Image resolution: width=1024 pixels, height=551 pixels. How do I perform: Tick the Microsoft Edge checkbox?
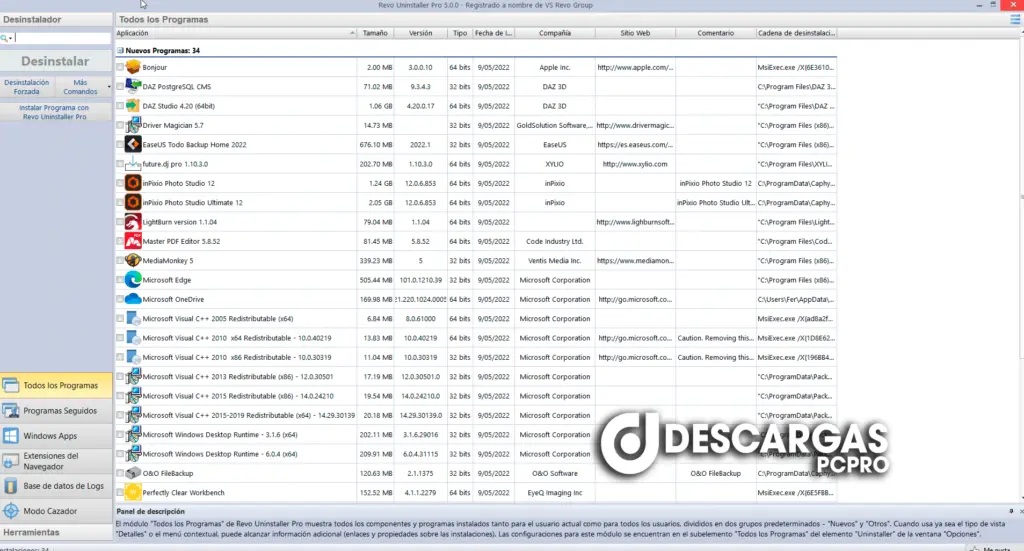pos(120,279)
